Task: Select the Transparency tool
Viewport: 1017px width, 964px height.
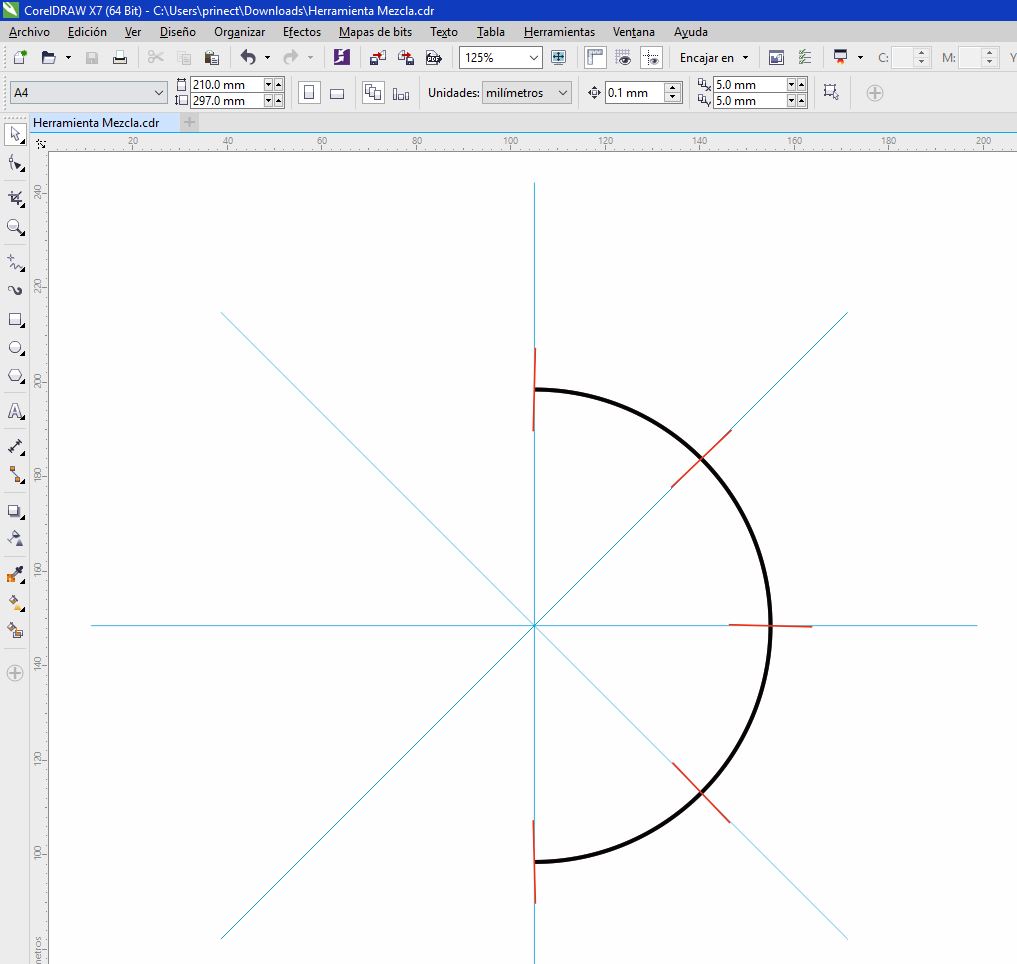Action: pos(16,538)
